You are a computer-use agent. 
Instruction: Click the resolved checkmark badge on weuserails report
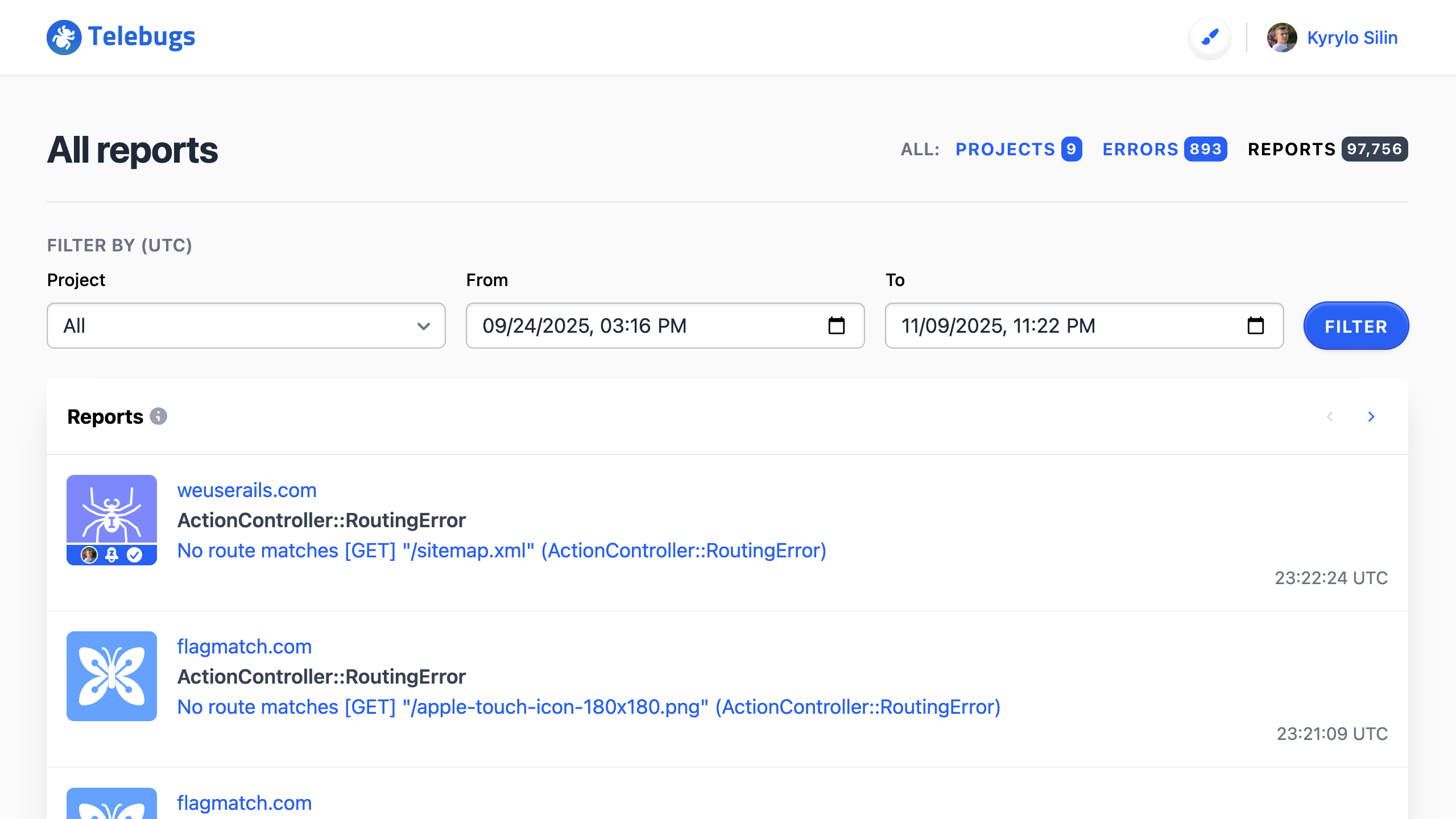[134, 554]
